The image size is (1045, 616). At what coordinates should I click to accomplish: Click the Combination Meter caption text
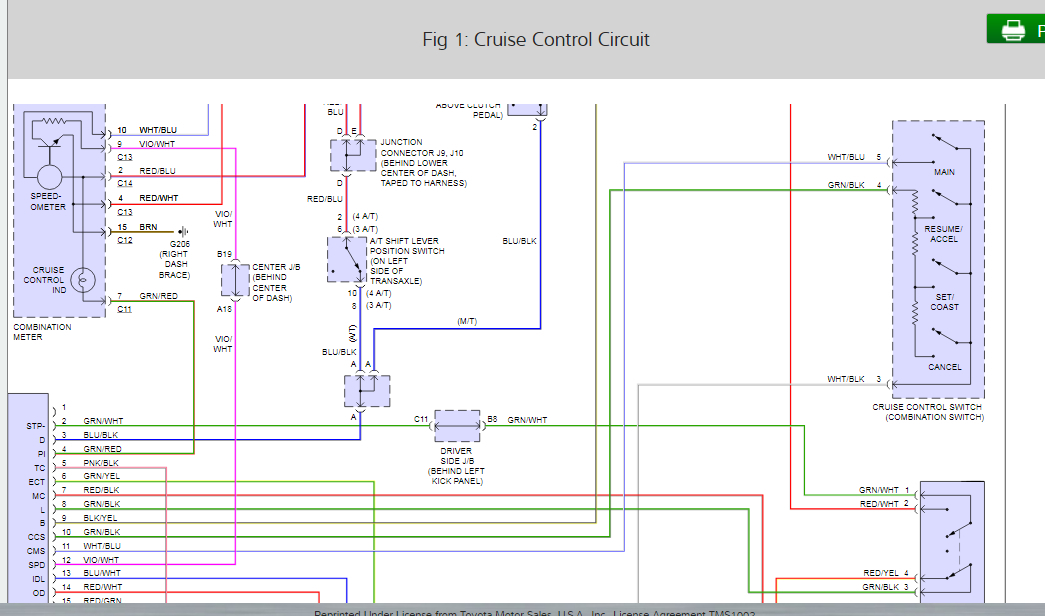(x=42, y=332)
